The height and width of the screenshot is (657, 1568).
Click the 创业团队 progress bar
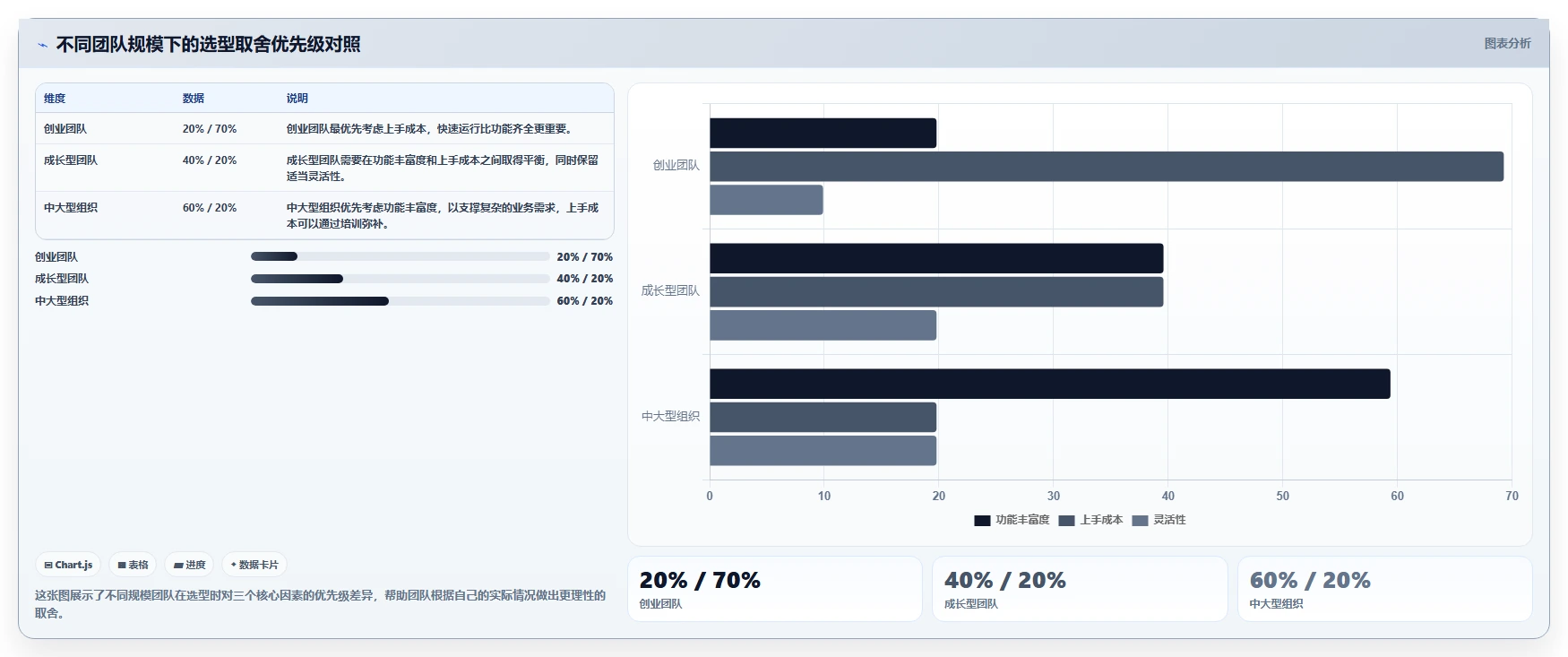pos(400,256)
